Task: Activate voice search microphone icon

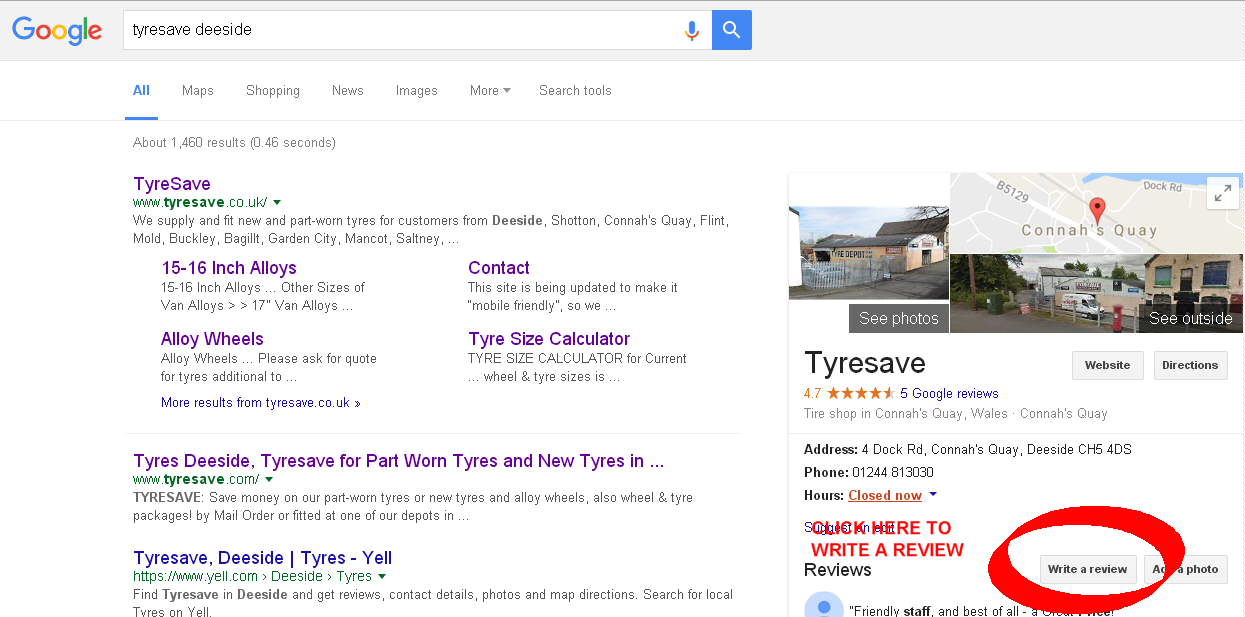Action: 691,30
